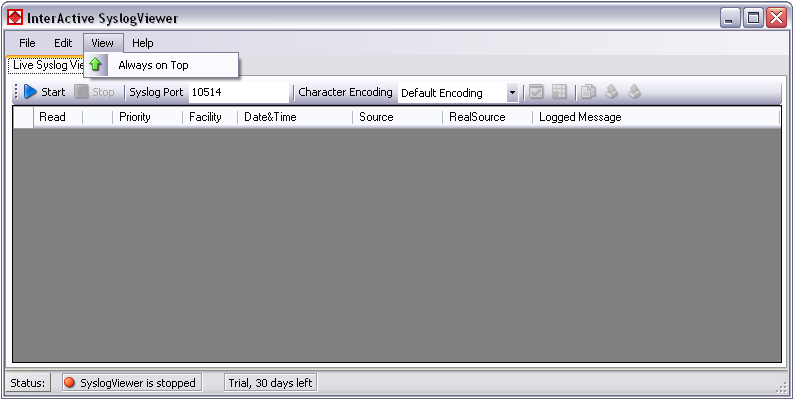Start live syslog capture via play icon
The width and height of the screenshot is (794, 400).
click(x=31, y=92)
